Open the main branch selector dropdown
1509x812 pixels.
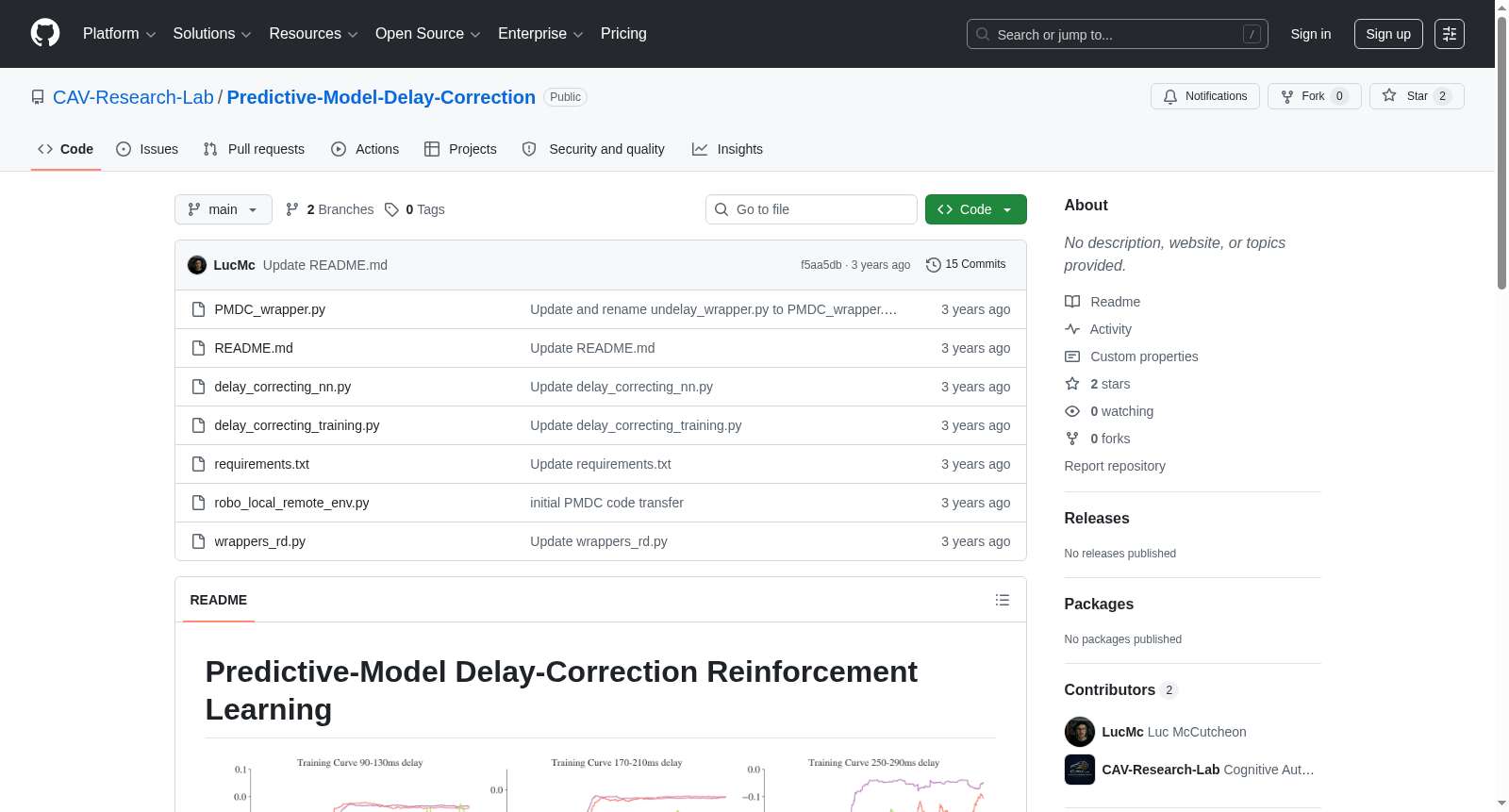point(224,209)
